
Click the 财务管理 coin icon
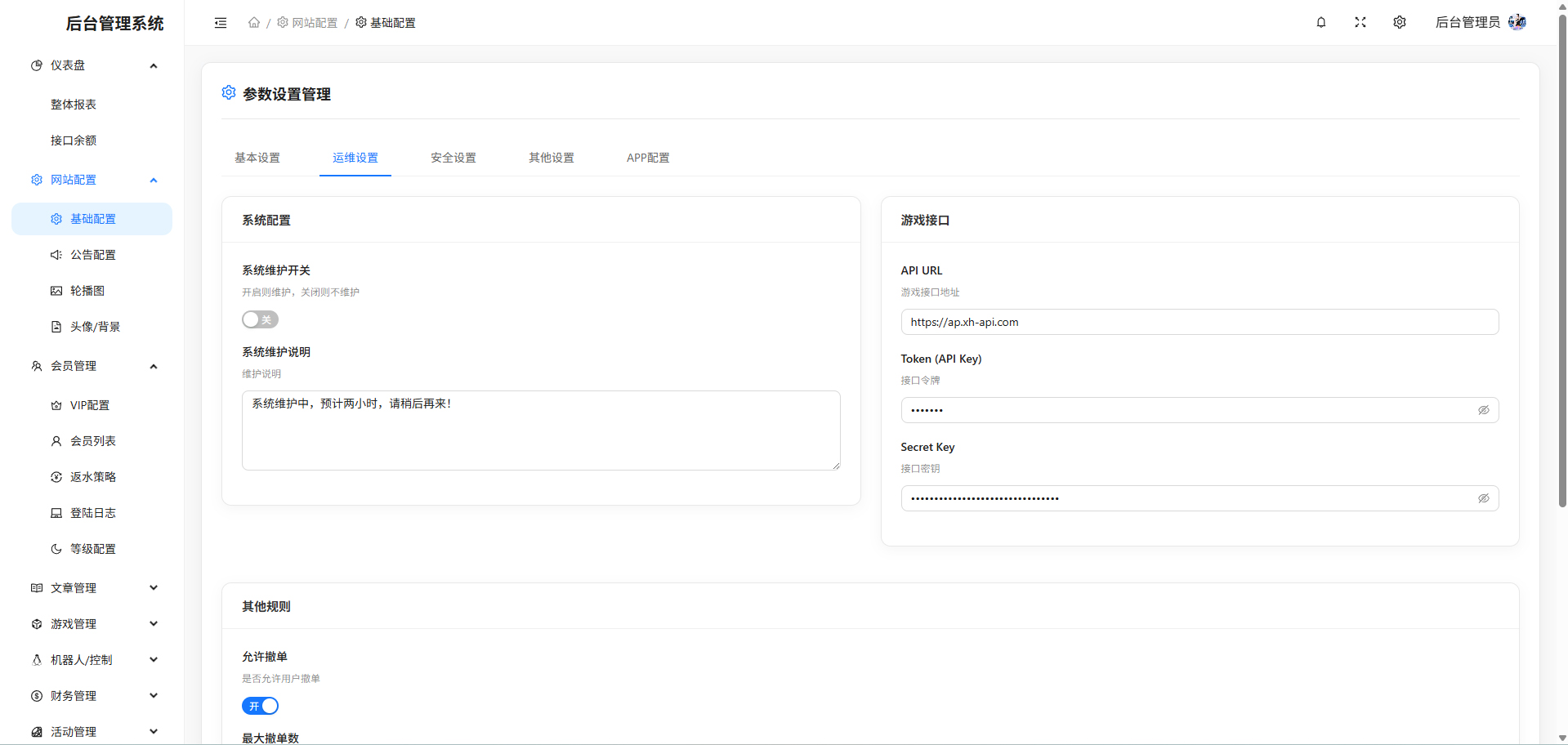click(37, 696)
